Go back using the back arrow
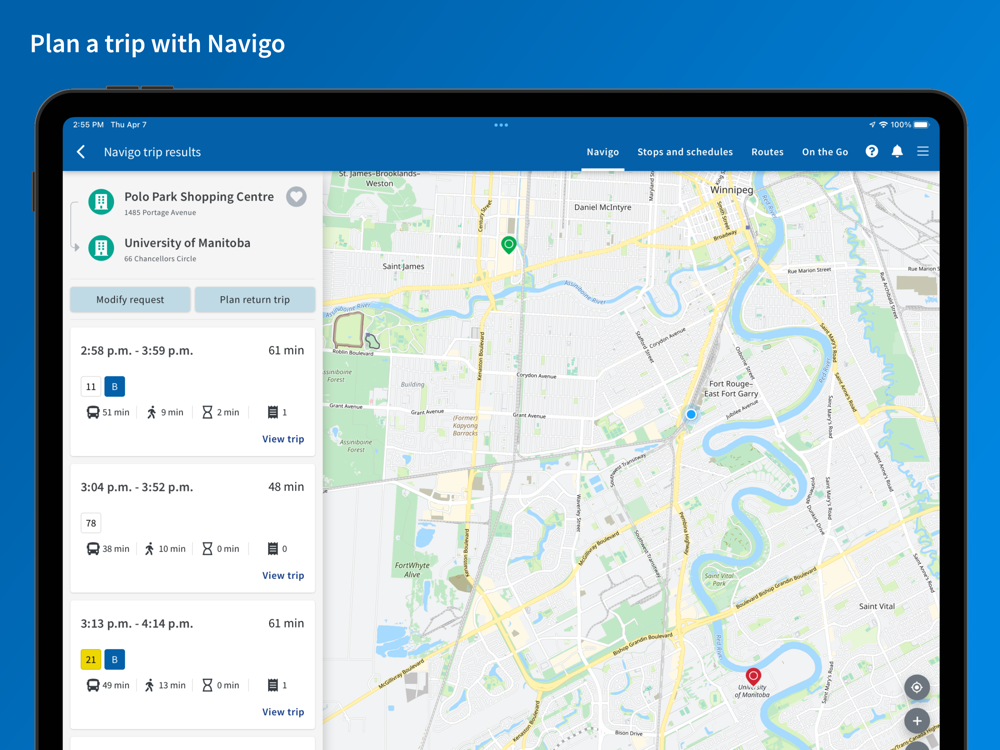1000x750 pixels. [81, 152]
